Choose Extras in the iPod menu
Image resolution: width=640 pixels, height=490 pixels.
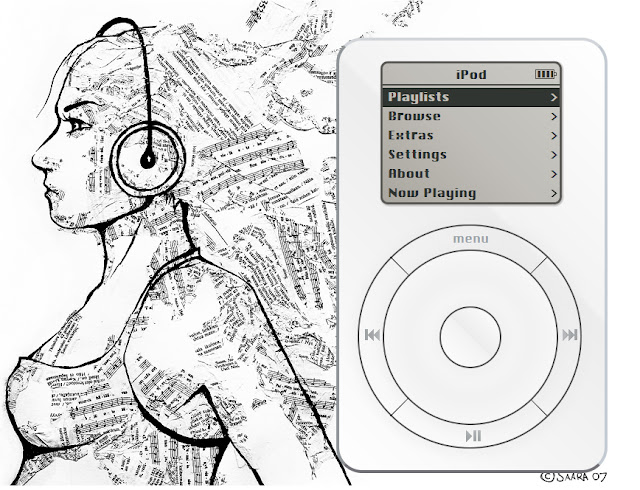[471, 136]
